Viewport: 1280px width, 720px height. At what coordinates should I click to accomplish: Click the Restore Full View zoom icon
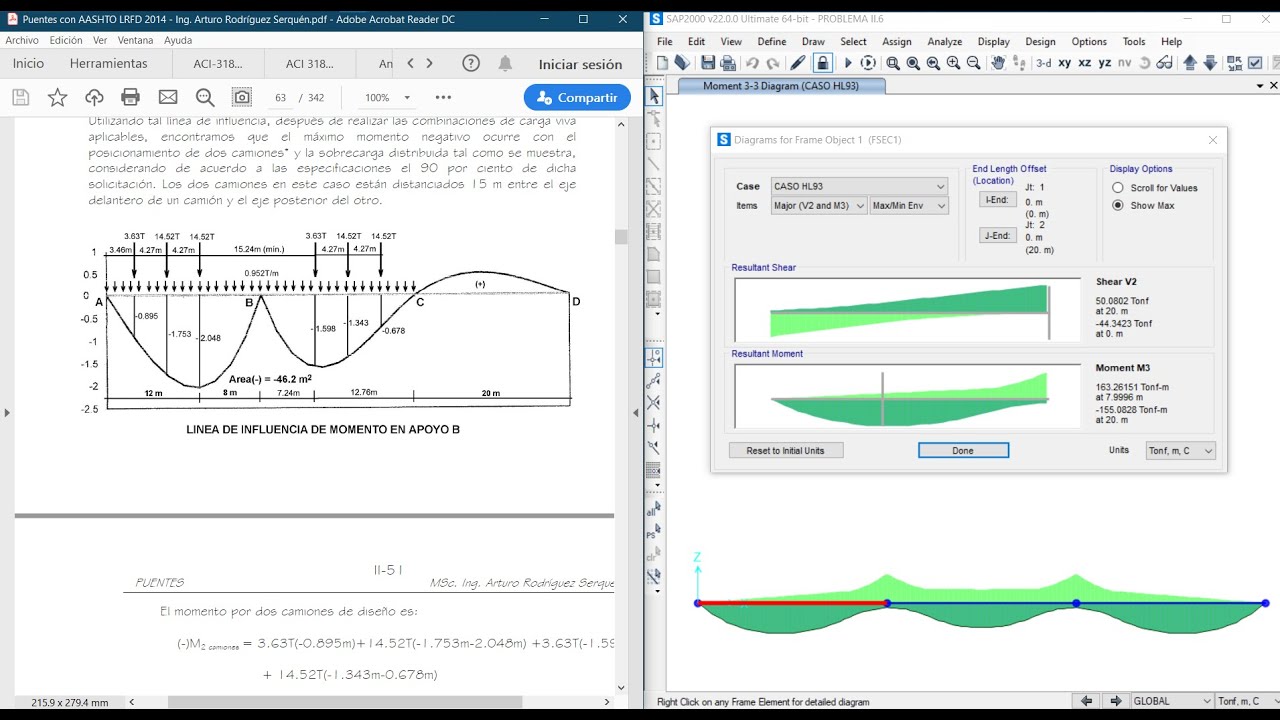[913, 63]
